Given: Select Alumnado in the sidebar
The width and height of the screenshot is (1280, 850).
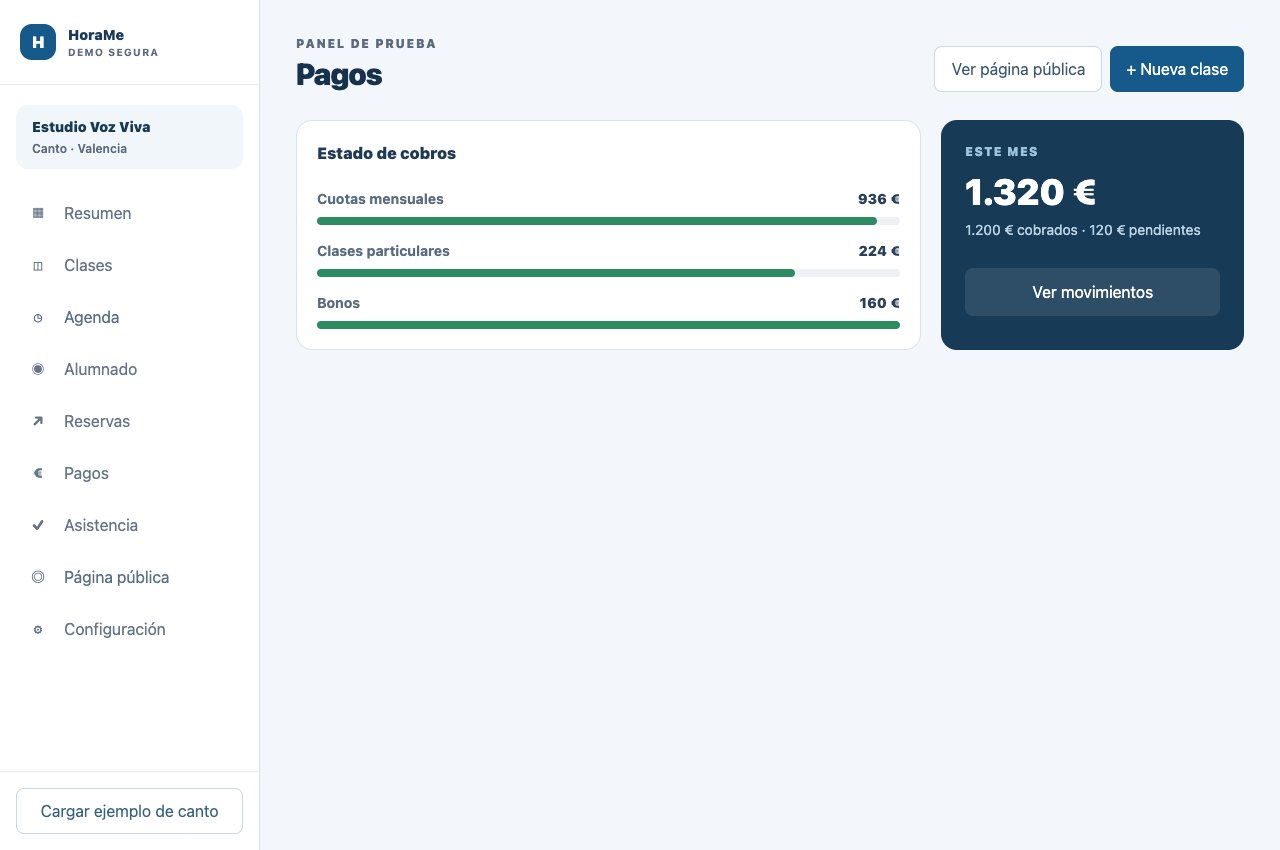Looking at the screenshot, I should coord(100,369).
